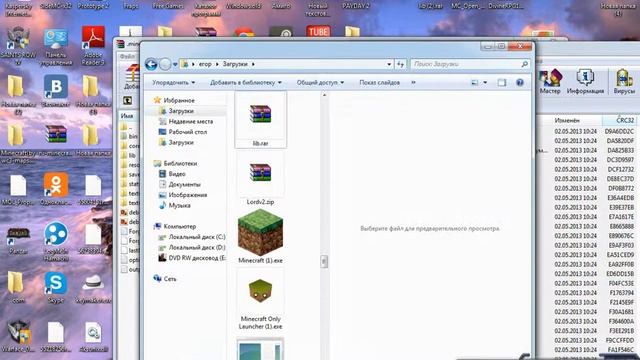Launch Adobe Reader 9 from the desktop
The image size is (640, 360).
tap(93, 46)
